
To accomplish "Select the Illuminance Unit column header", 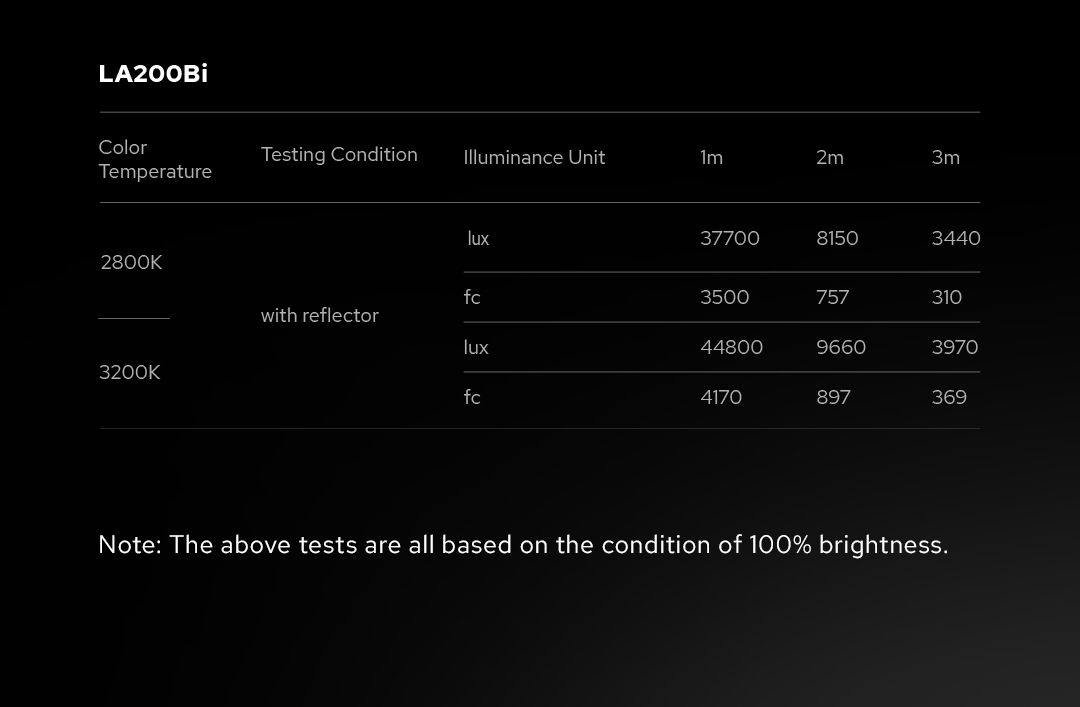I will [534, 157].
